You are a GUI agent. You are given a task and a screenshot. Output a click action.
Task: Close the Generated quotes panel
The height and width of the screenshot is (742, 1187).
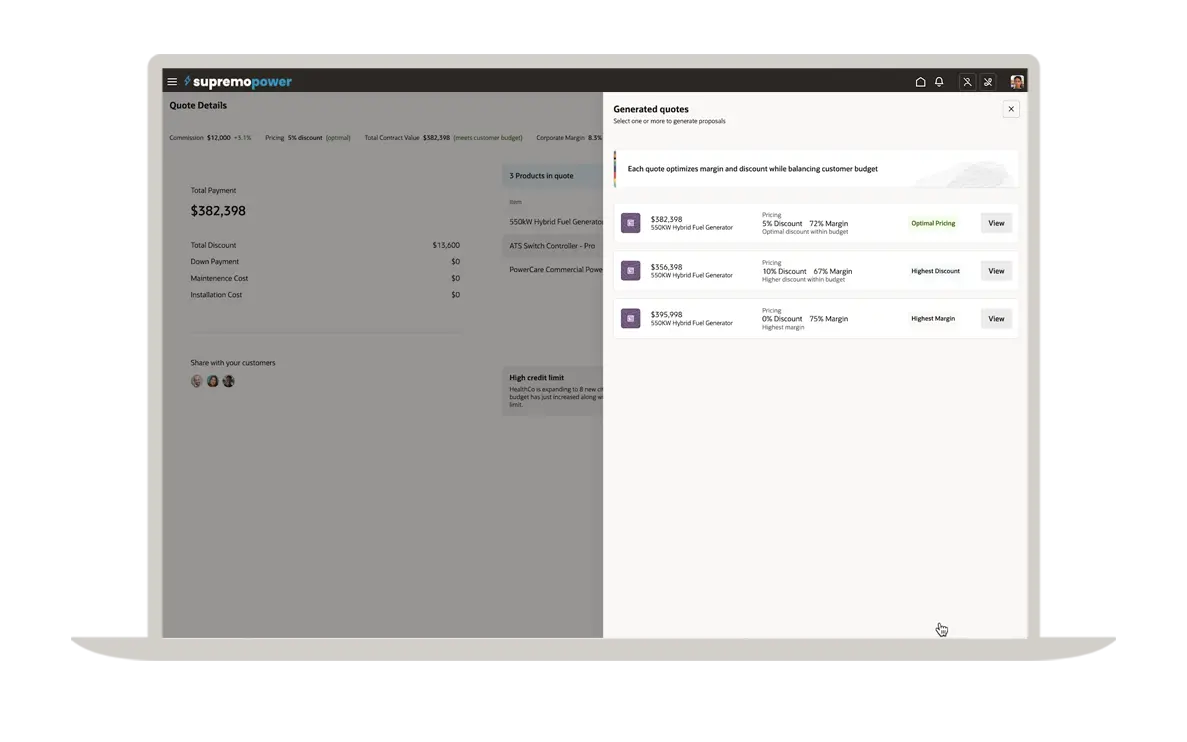pyautogui.click(x=1010, y=109)
